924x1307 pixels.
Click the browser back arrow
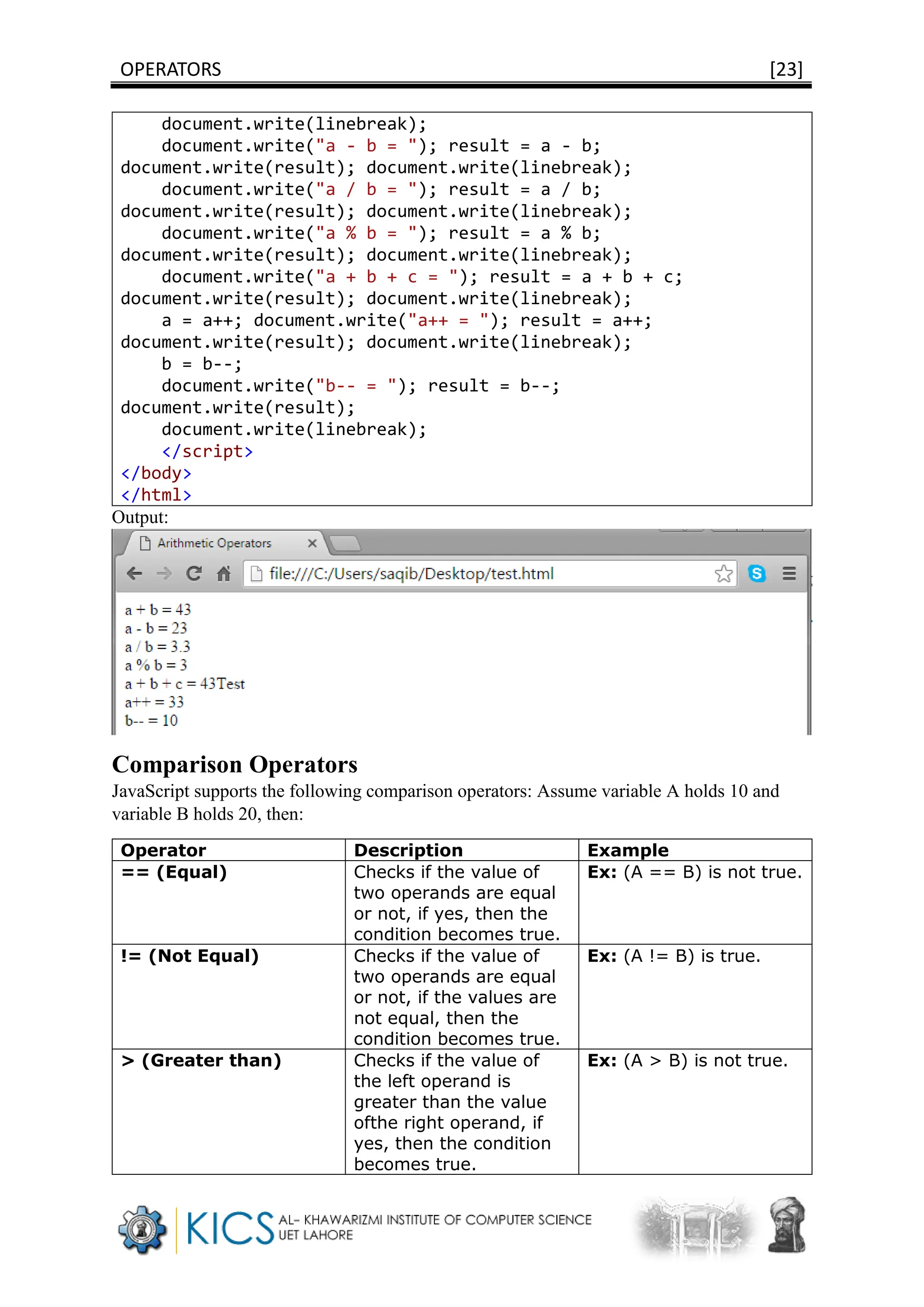tap(134, 573)
